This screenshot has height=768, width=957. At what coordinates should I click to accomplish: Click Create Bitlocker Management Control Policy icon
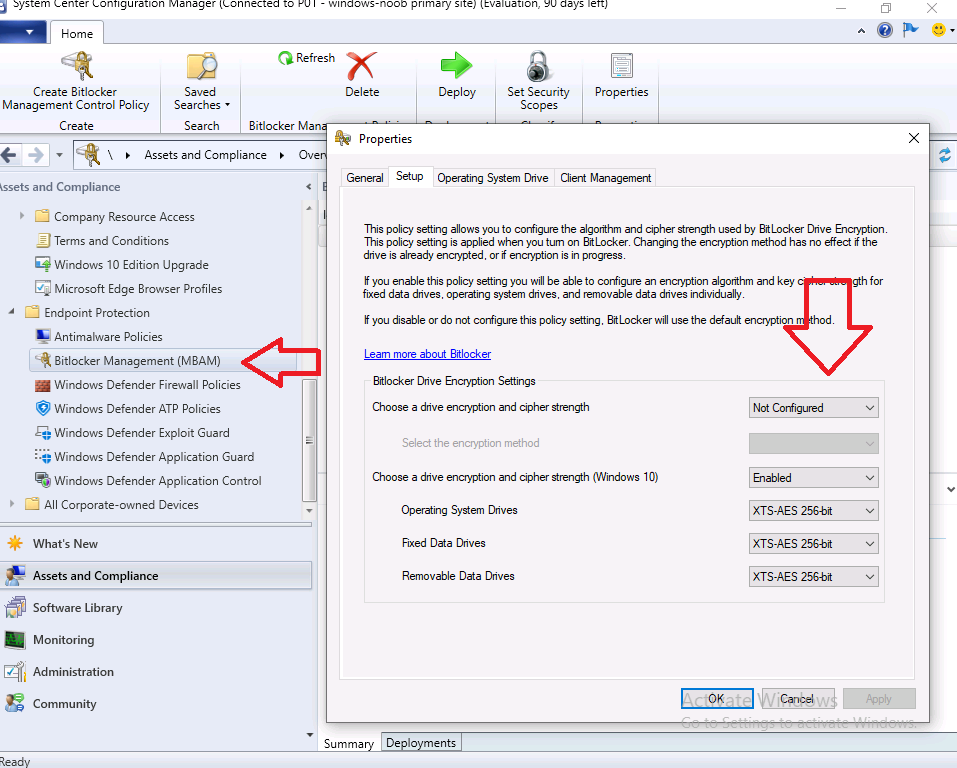77,66
